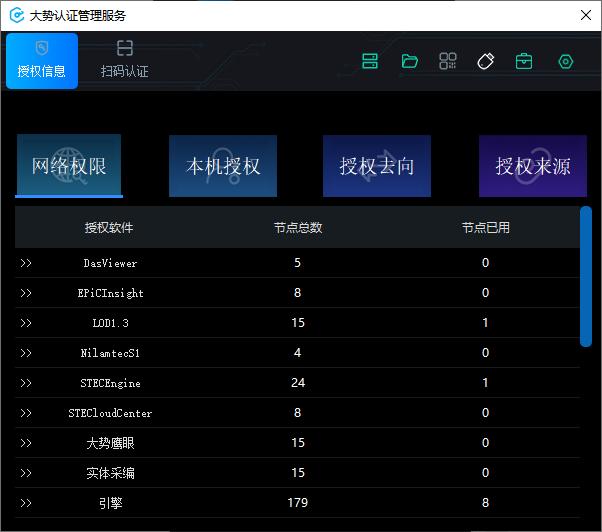The height and width of the screenshot is (532, 602).
Task: Click the STECloudCenter software name
Action: coord(110,413)
